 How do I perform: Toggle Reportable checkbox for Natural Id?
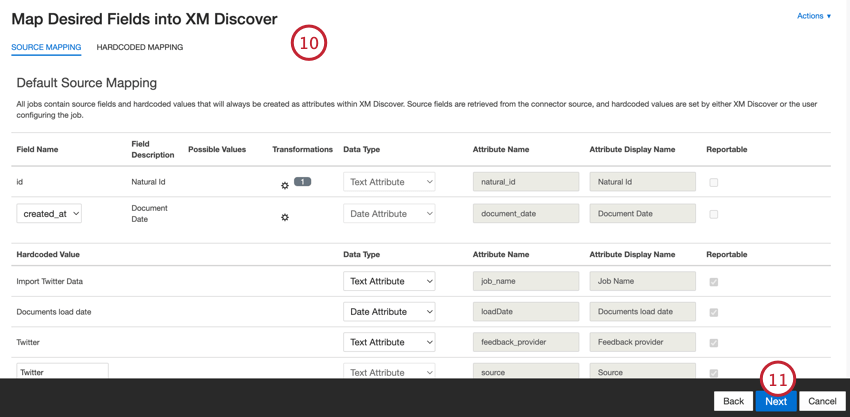(713, 183)
